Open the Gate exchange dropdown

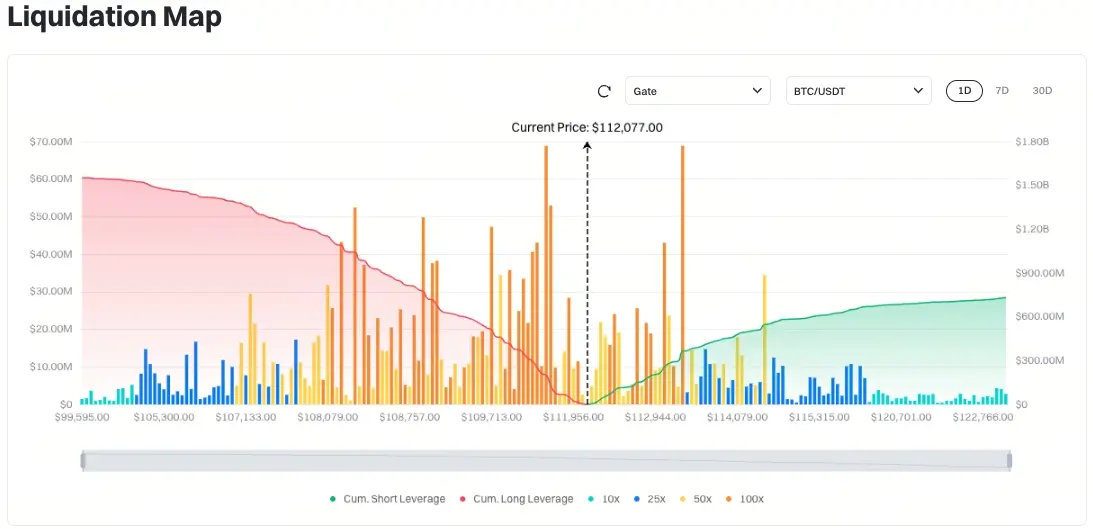coord(698,91)
